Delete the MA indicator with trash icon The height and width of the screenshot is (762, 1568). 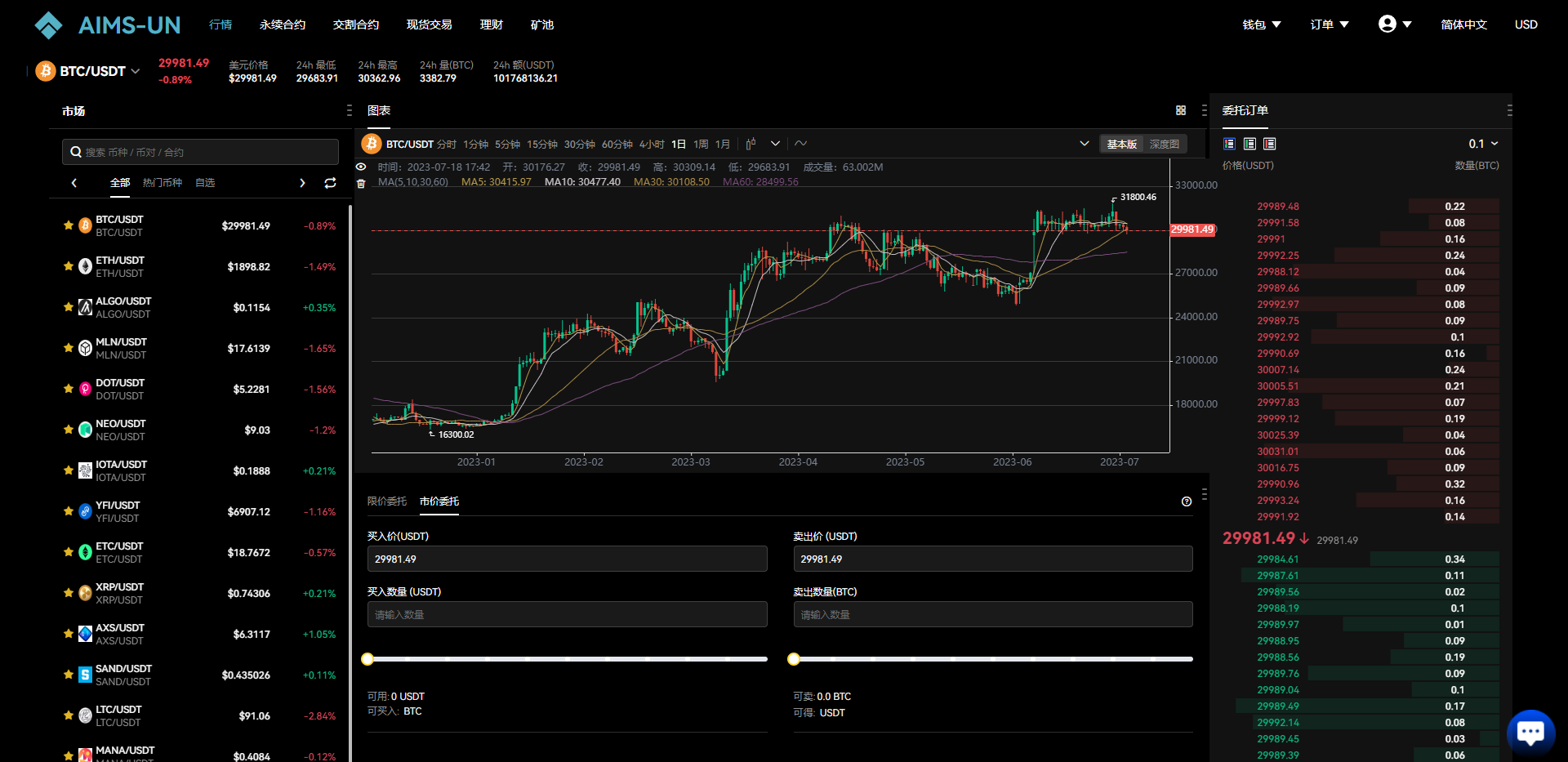point(361,183)
